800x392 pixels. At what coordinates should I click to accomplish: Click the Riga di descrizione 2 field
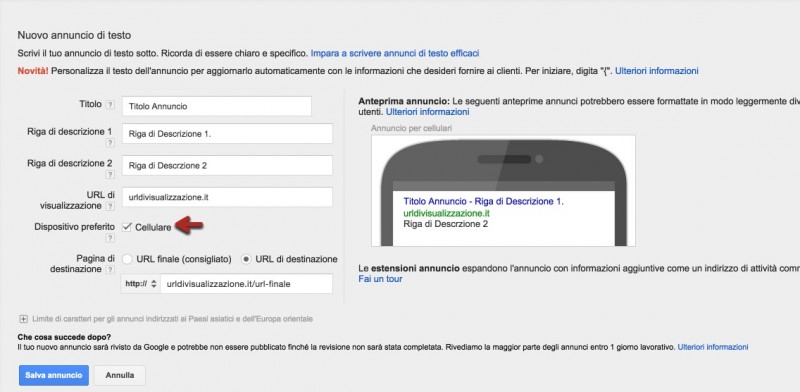click(x=228, y=165)
